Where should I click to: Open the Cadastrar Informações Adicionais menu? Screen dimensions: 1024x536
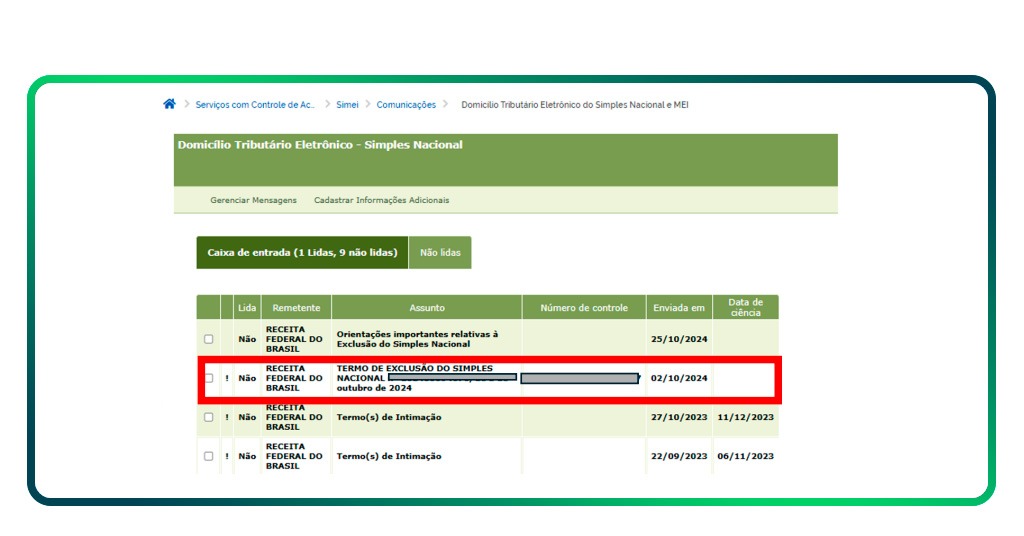(x=381, y=200)
